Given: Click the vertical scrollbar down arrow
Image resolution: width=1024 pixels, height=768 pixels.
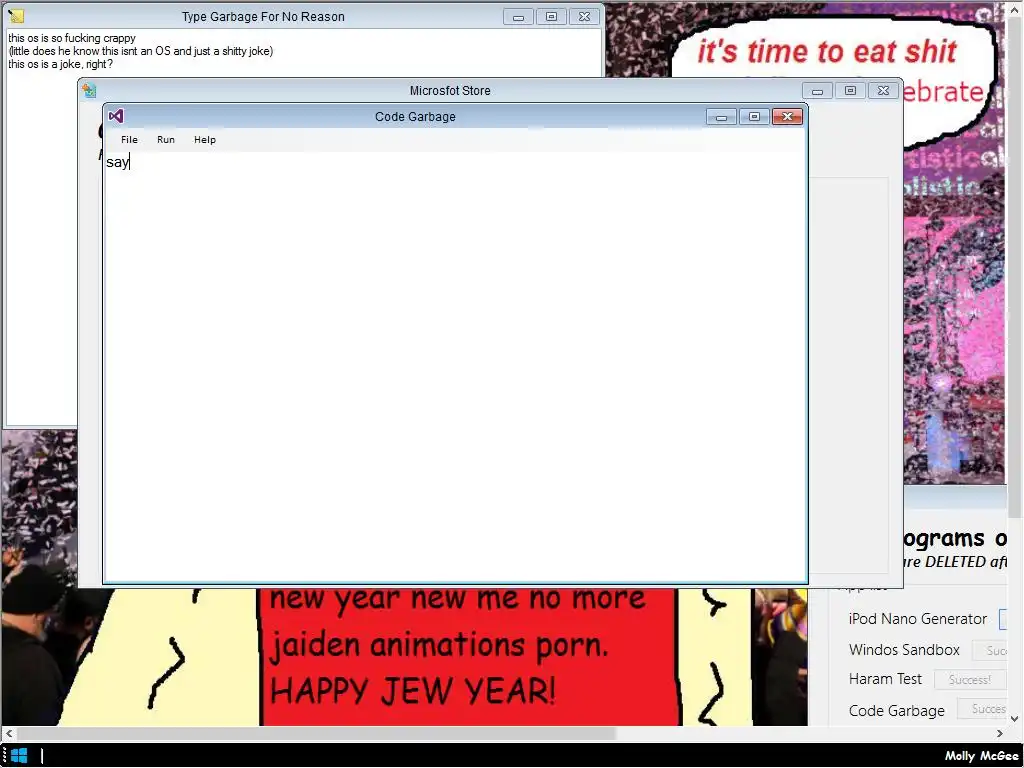Looking at the screenshot, I should (x=1015, y=719).
